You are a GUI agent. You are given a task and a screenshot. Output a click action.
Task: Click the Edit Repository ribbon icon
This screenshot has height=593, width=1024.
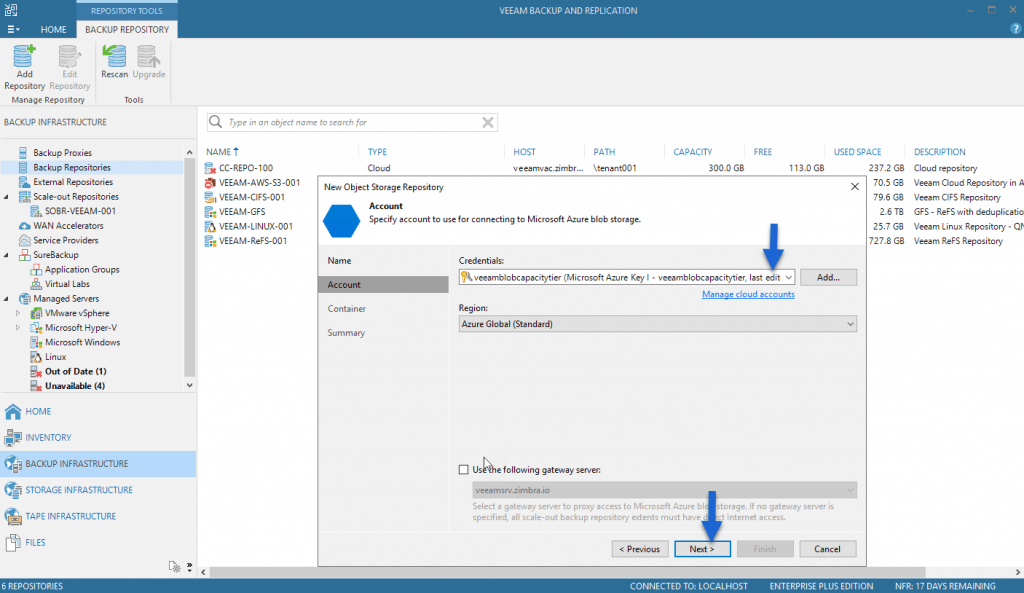coord(69,67)
